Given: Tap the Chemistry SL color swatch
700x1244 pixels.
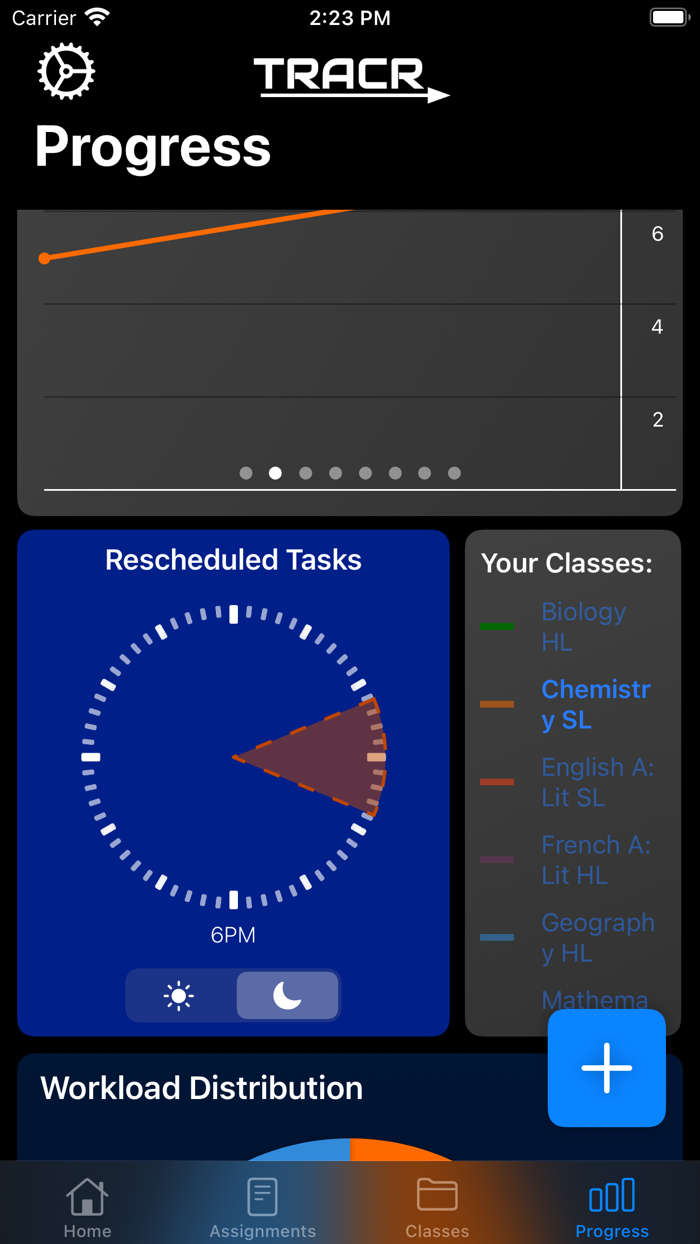Looking at the screenshot, I should (497, 704).
